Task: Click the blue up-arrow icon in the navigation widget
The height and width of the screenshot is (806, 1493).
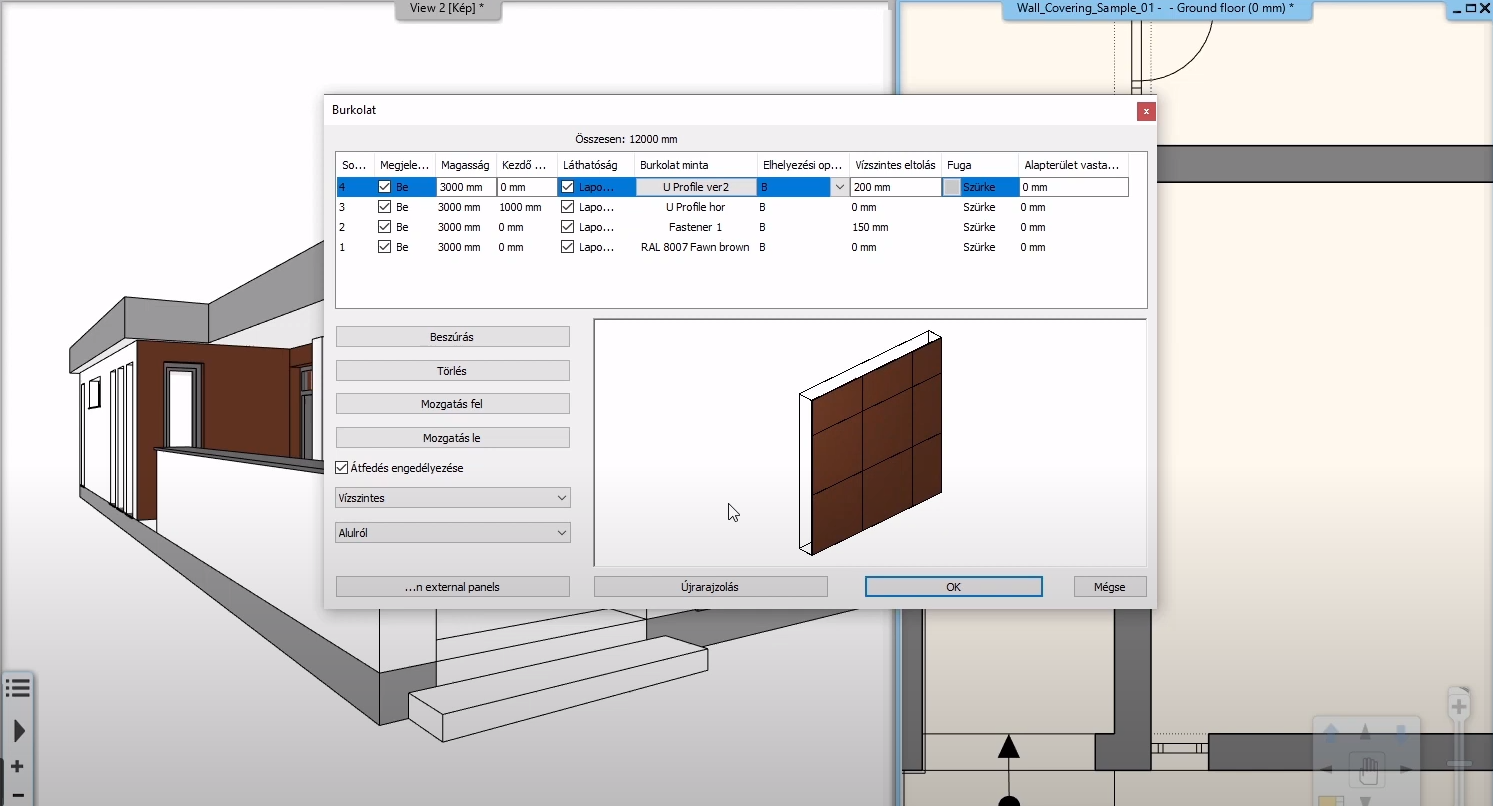Action: click(x=1331, y=735)
